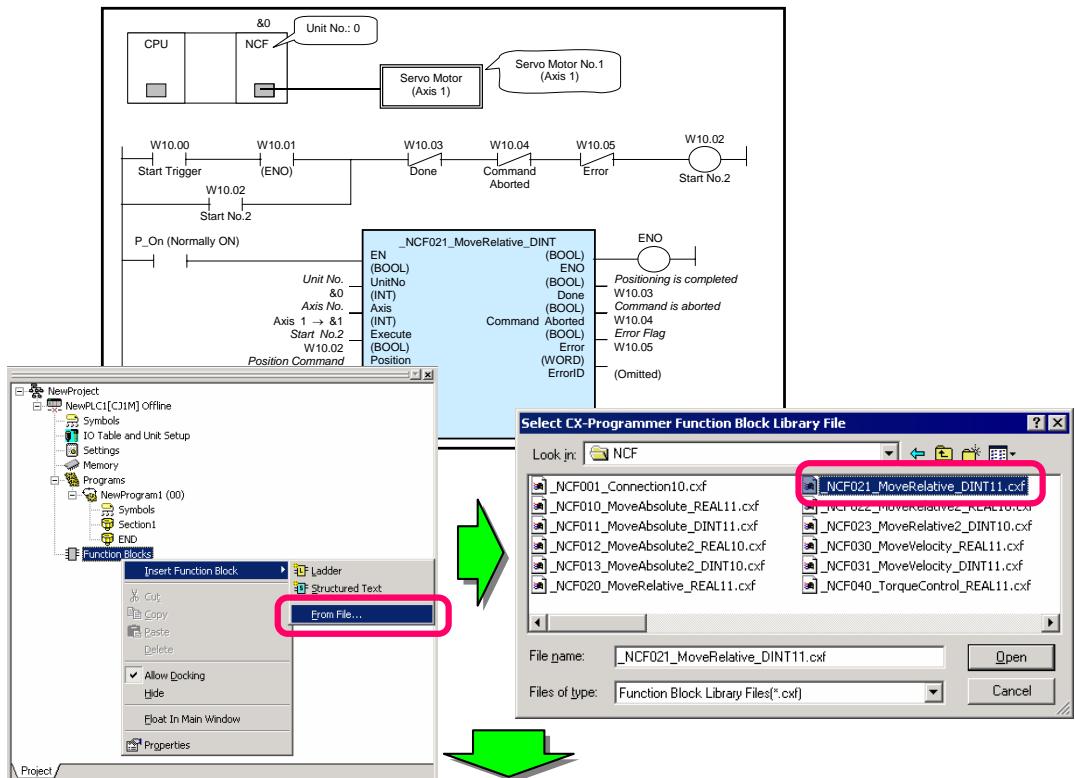Viewport: 1075px width, 778px height.
Task: Click the Open button
Action: 1011,657
